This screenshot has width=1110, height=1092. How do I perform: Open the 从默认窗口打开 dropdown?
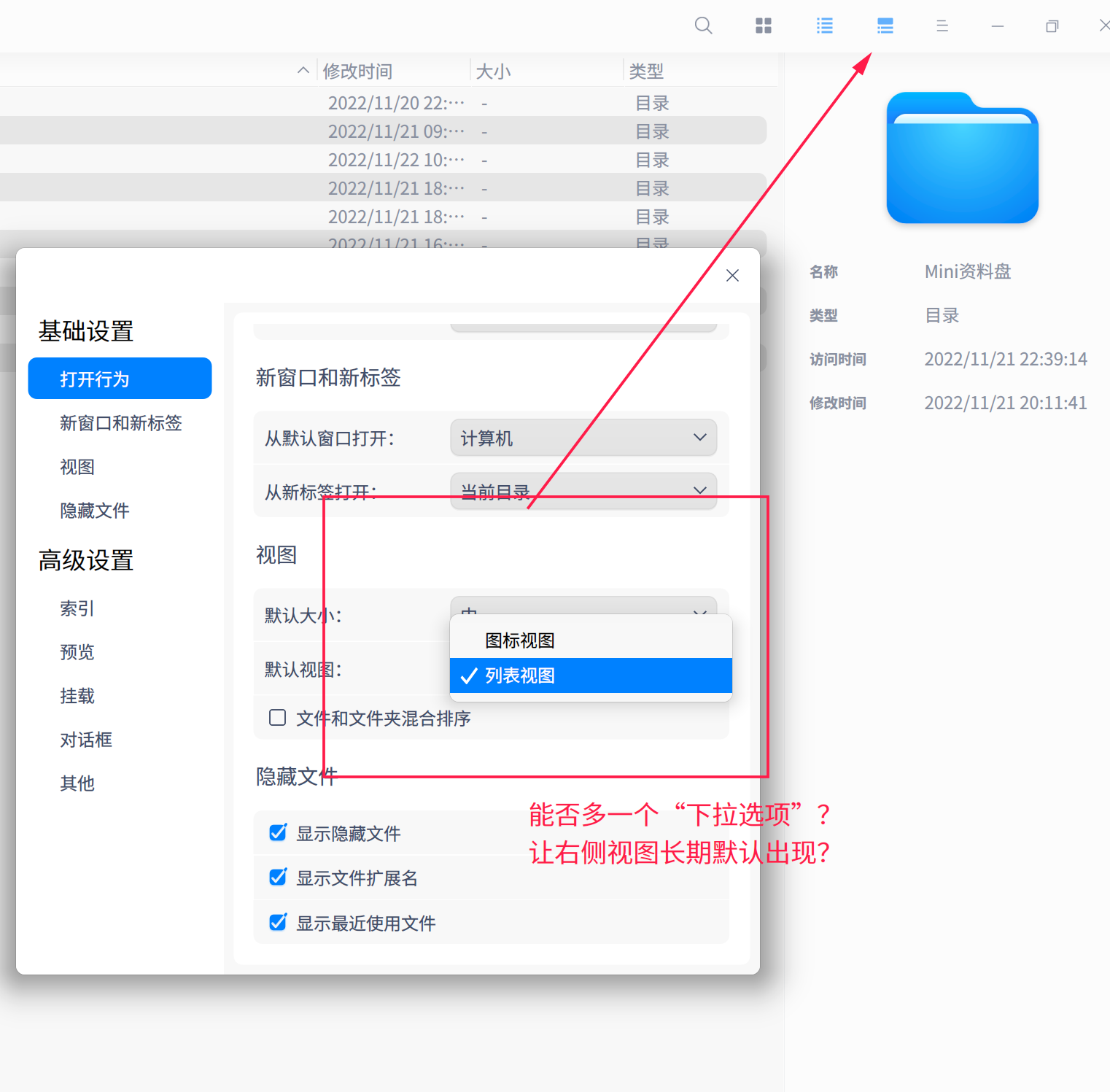[582, 438]
